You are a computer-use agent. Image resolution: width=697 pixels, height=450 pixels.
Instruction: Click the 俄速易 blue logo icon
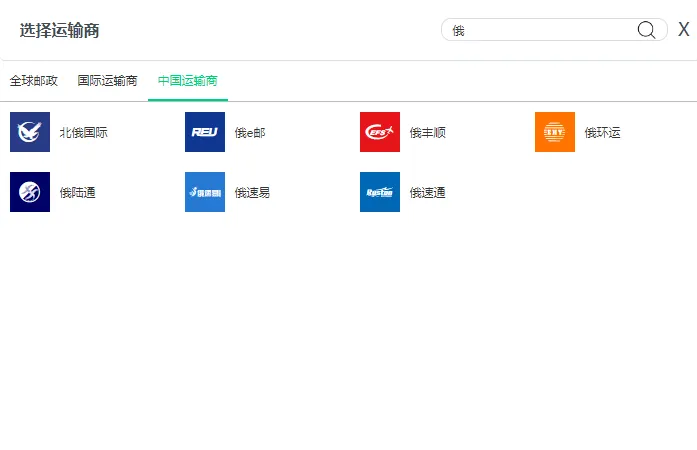[205, 192]
